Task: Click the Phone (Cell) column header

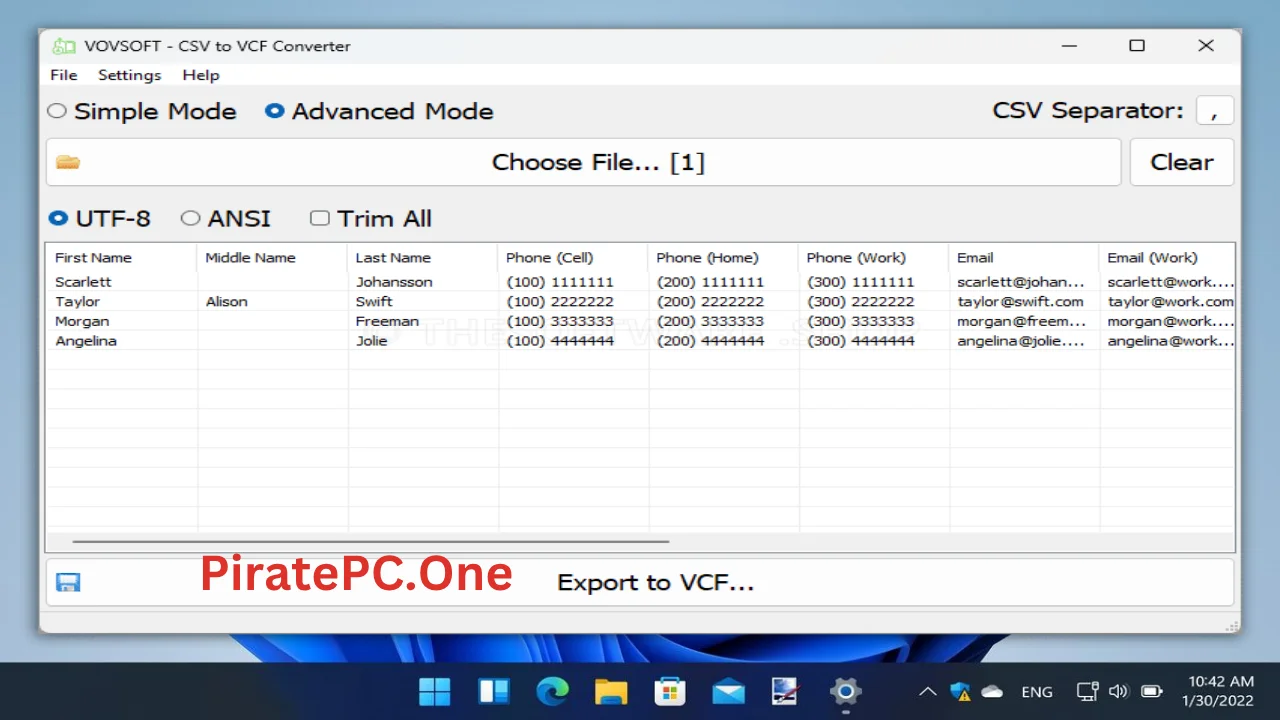Action: [x=573, y=257]
